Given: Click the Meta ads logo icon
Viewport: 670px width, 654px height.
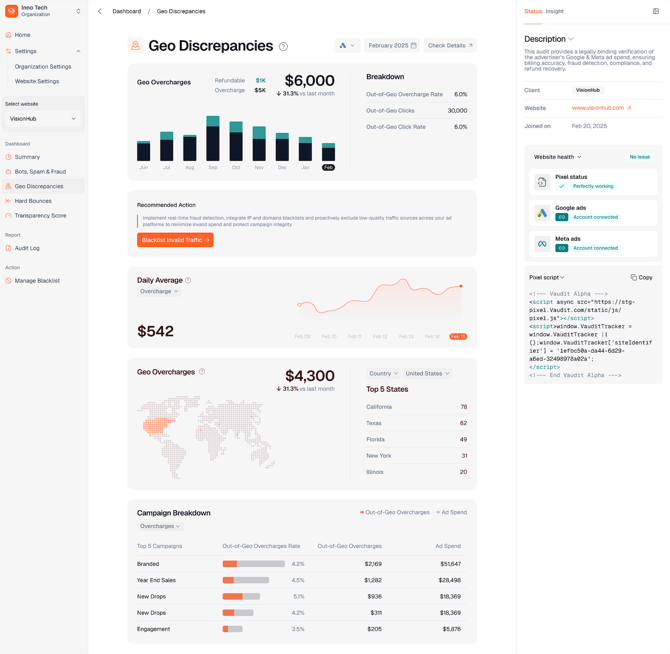Looking at the screenshot, I should pyautogui.click(x=542, y=244).
